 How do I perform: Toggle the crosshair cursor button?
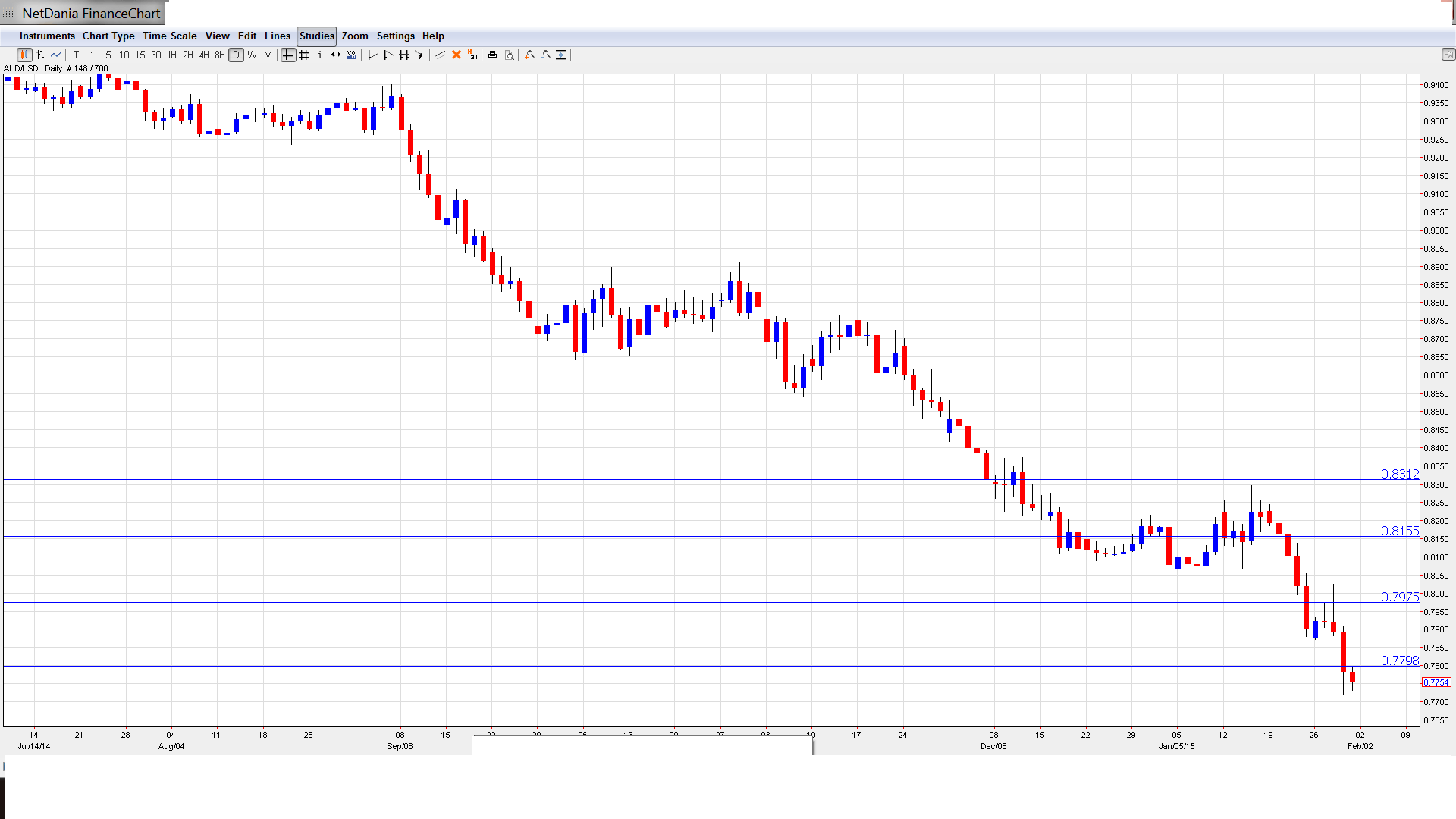click(288, 55)
